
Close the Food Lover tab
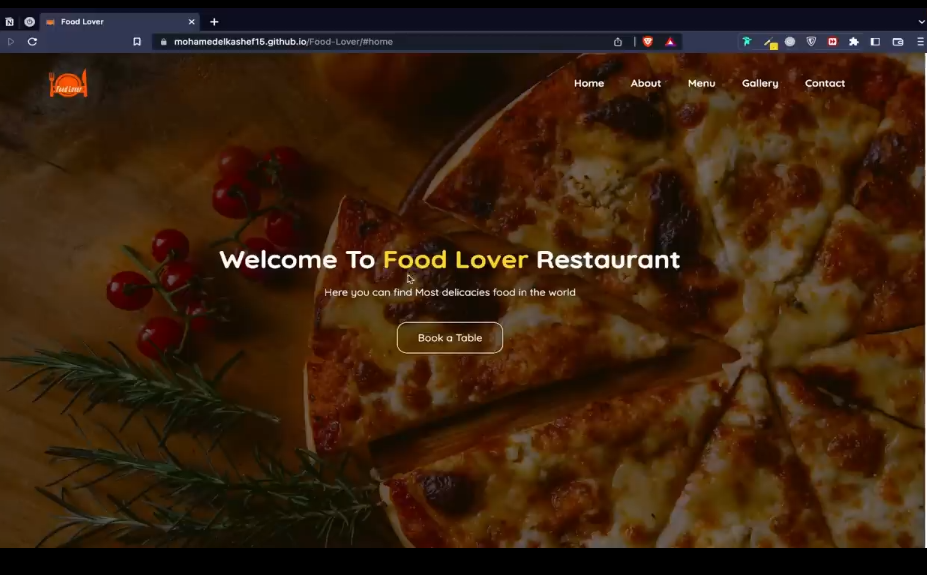[192, 22]
